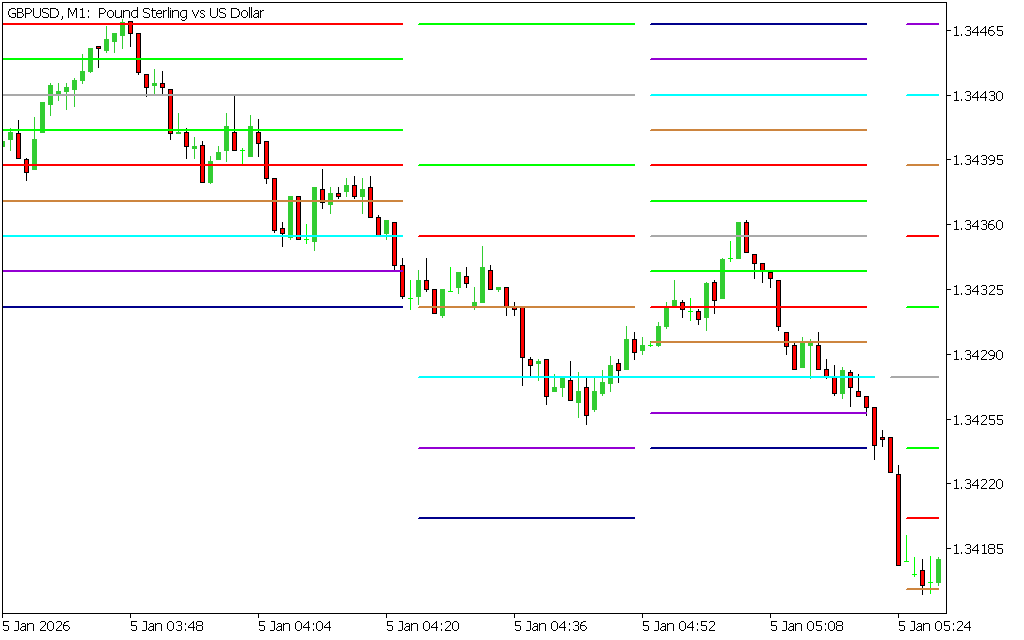The width and height of the screenshot is (1024, 640).
Task: Click the navy line at the chart's top
Action: [758, 24]
